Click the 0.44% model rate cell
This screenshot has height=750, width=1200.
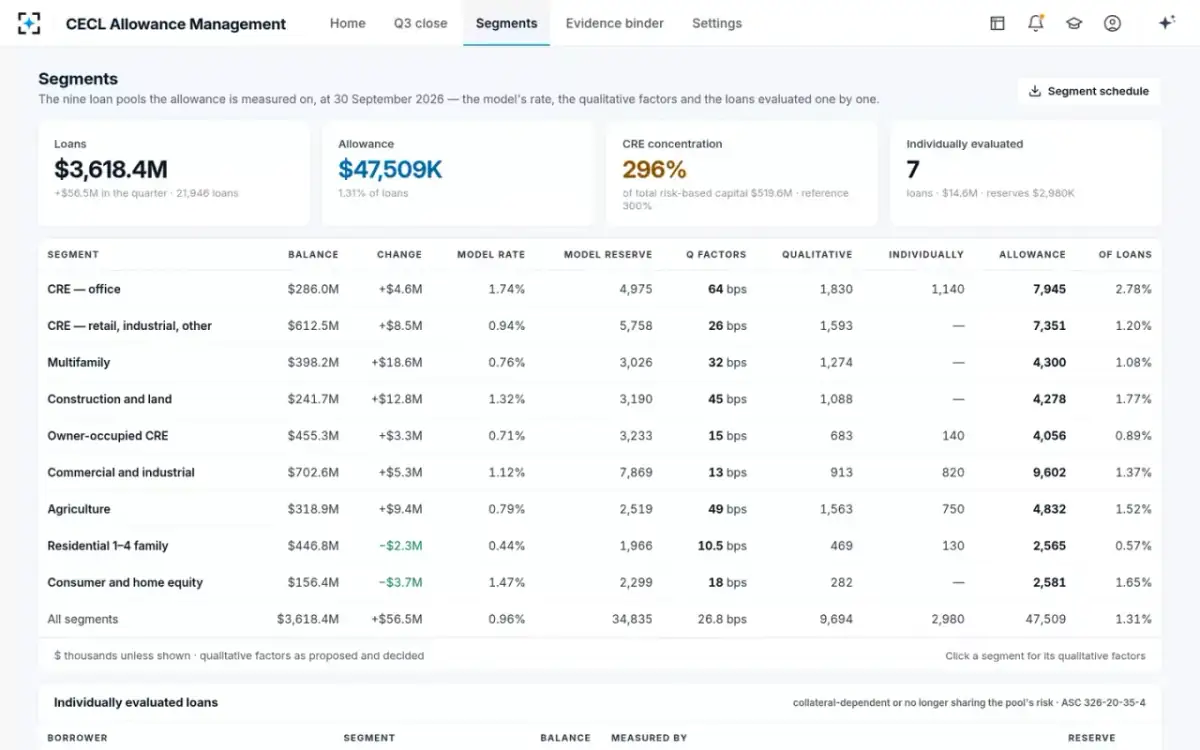[x=506, y=546]
